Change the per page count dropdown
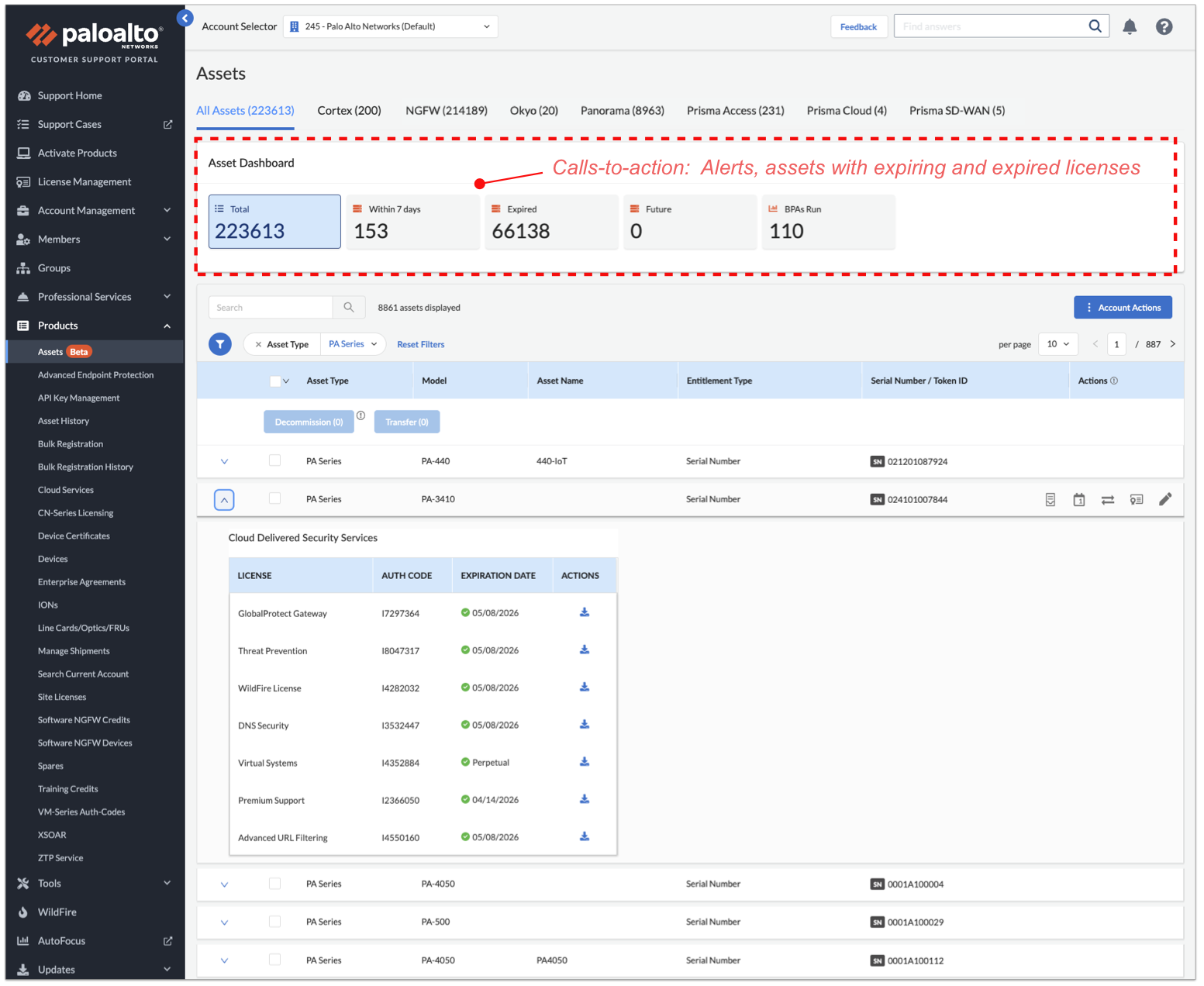This screenshot has height=986, width=1204. [1057, 344]
